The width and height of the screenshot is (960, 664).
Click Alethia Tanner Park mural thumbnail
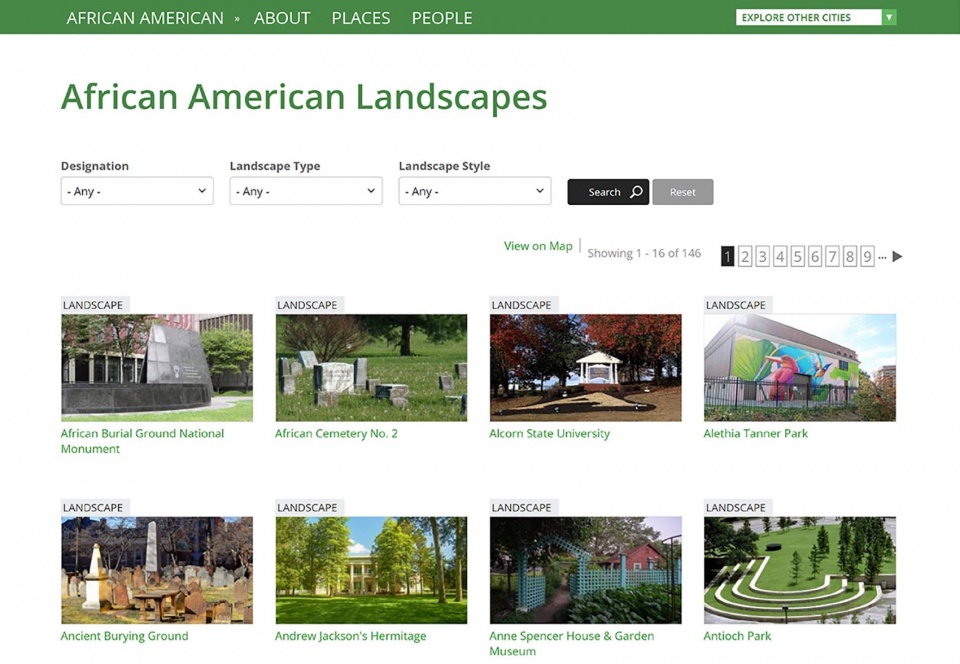coord(800,368)
